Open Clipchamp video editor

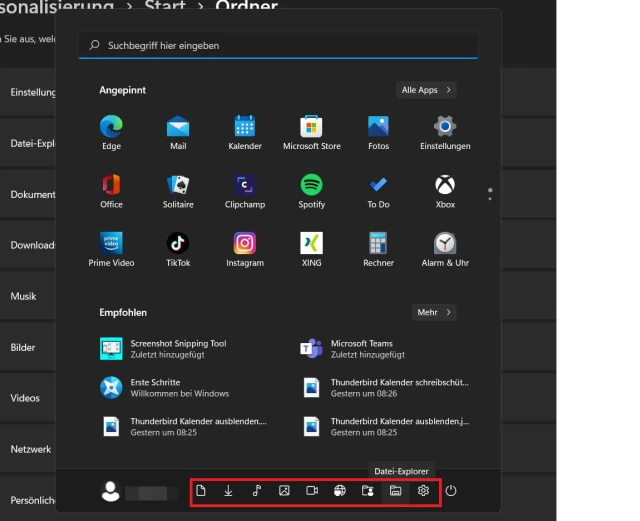click(x=244, y=191)
